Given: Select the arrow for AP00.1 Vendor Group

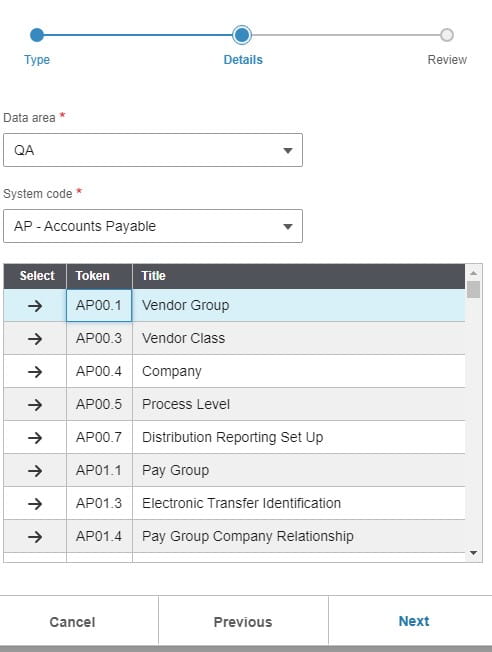Looking at the screenshot, I should click(x=35, y=306).
